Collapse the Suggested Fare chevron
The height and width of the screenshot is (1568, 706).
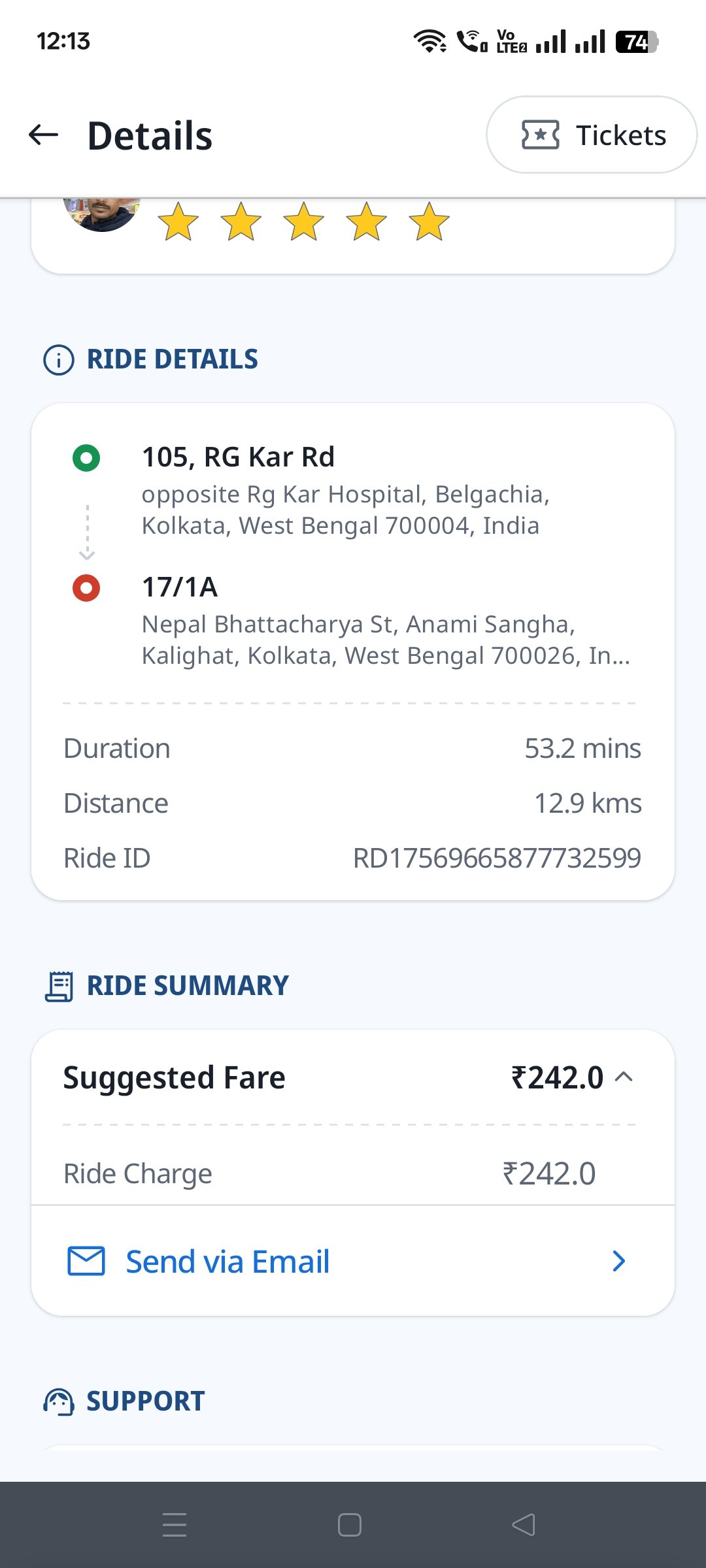(x=624, y=1077)
